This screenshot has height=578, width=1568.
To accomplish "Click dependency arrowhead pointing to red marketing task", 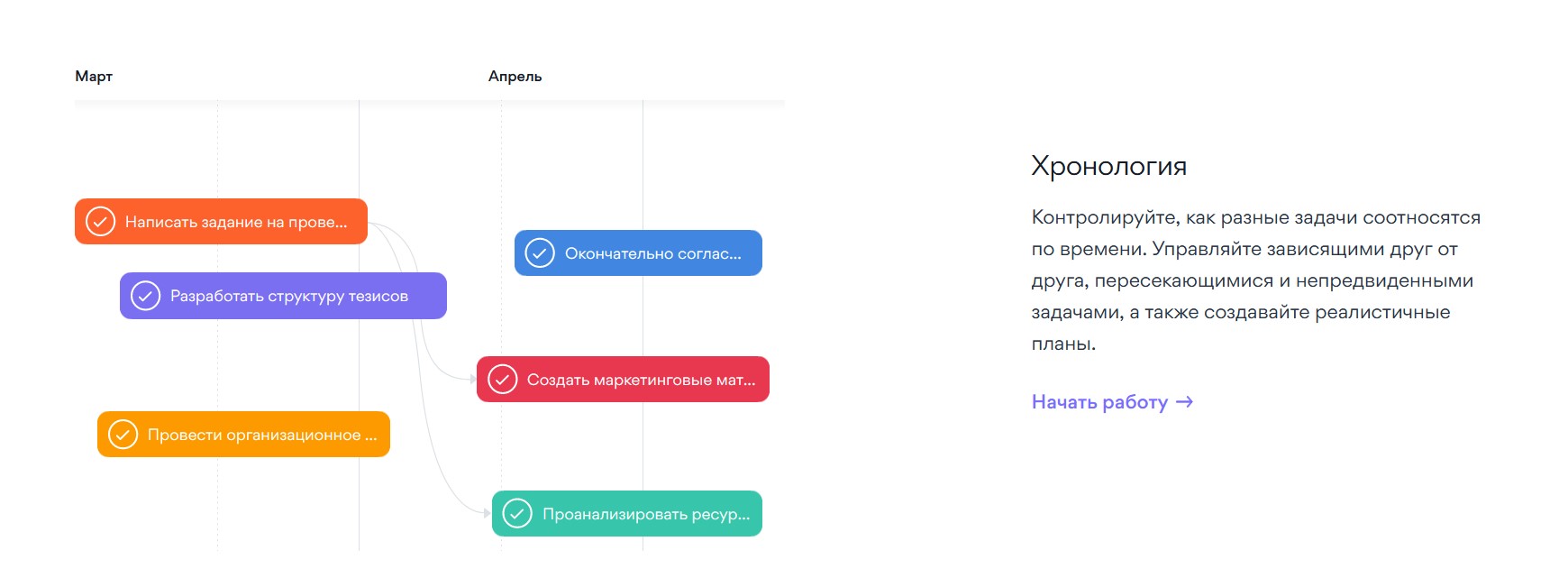I will [x=473, y=380].
